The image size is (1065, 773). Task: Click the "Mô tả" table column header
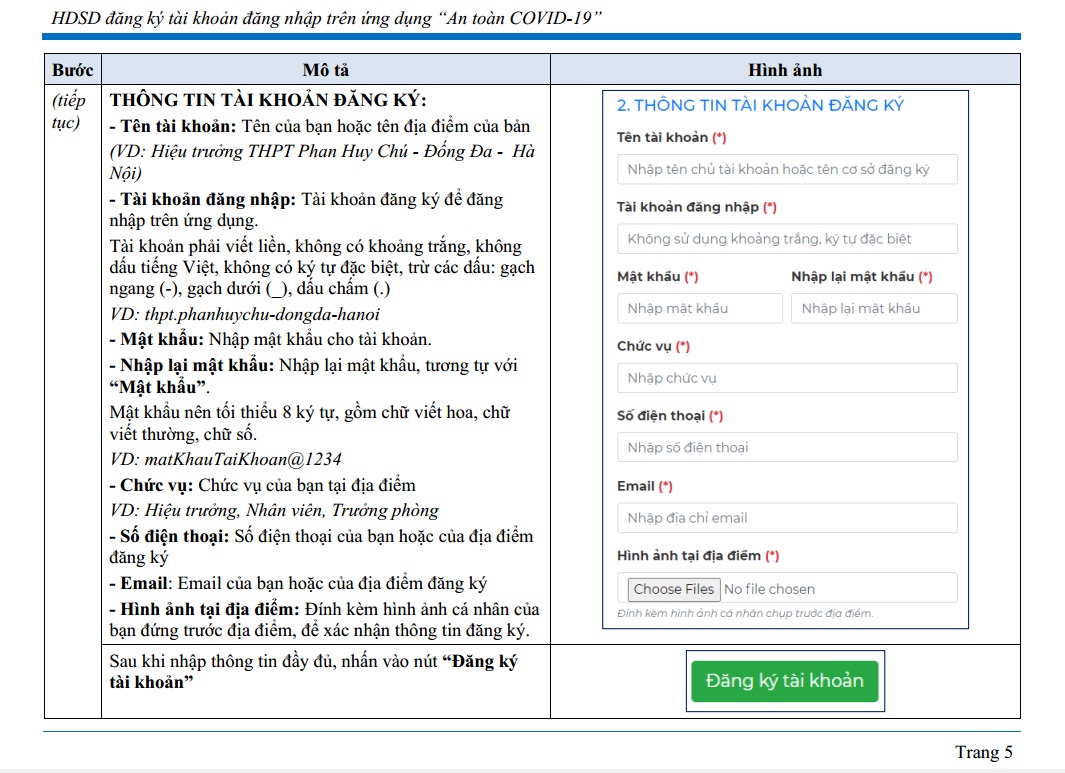click(325, 70)
